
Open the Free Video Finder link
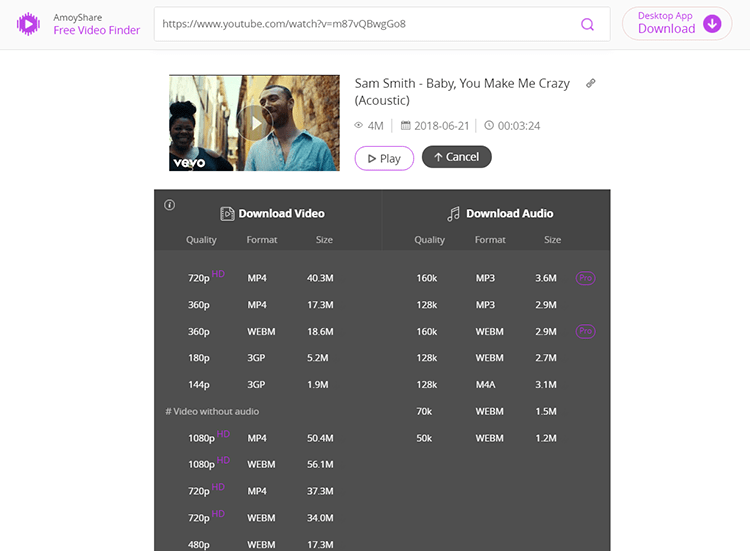pyautogui.click(x=97, y=30)
